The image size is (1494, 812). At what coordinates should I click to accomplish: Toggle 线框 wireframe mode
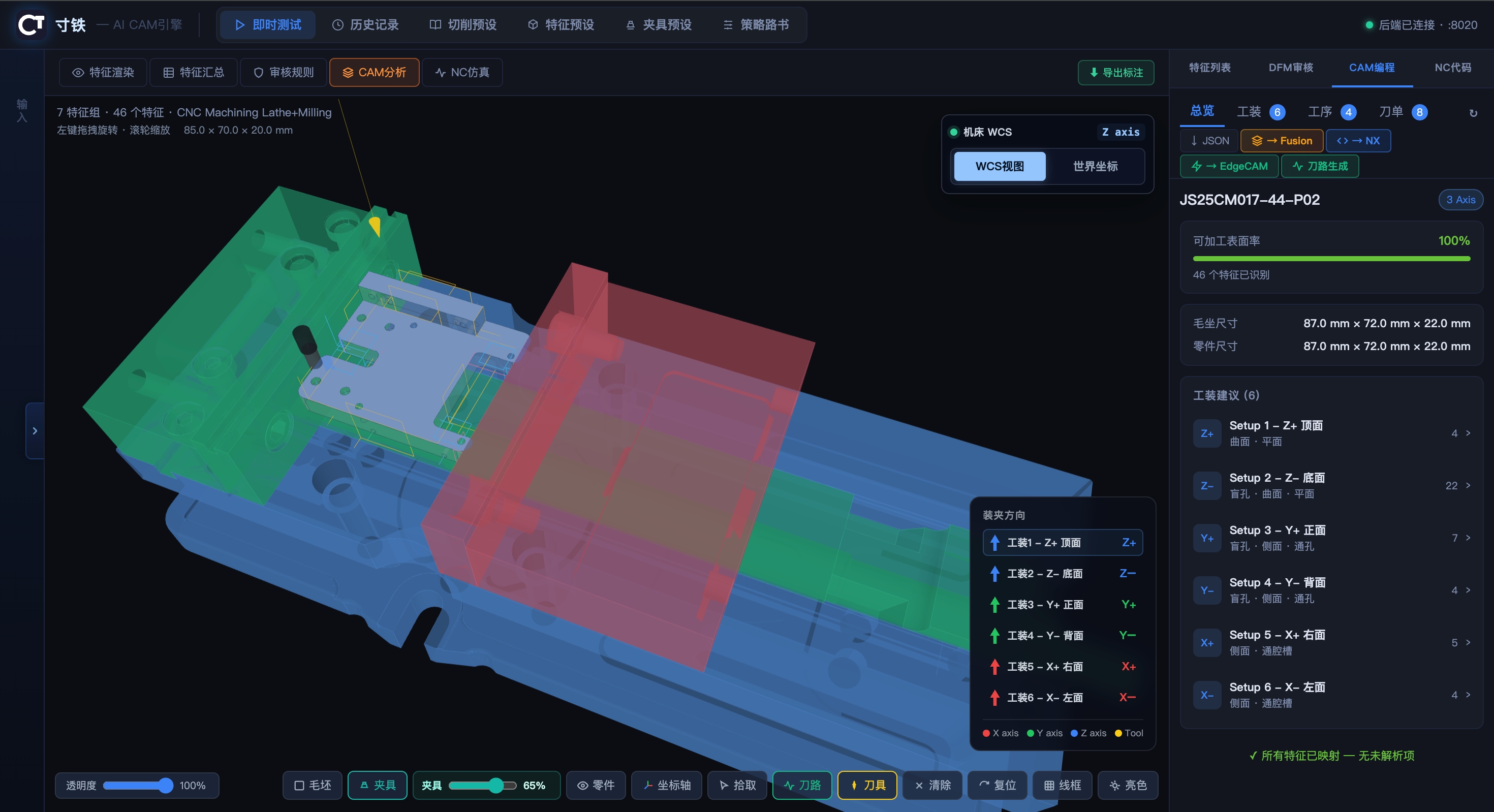tap(1063, 785)
